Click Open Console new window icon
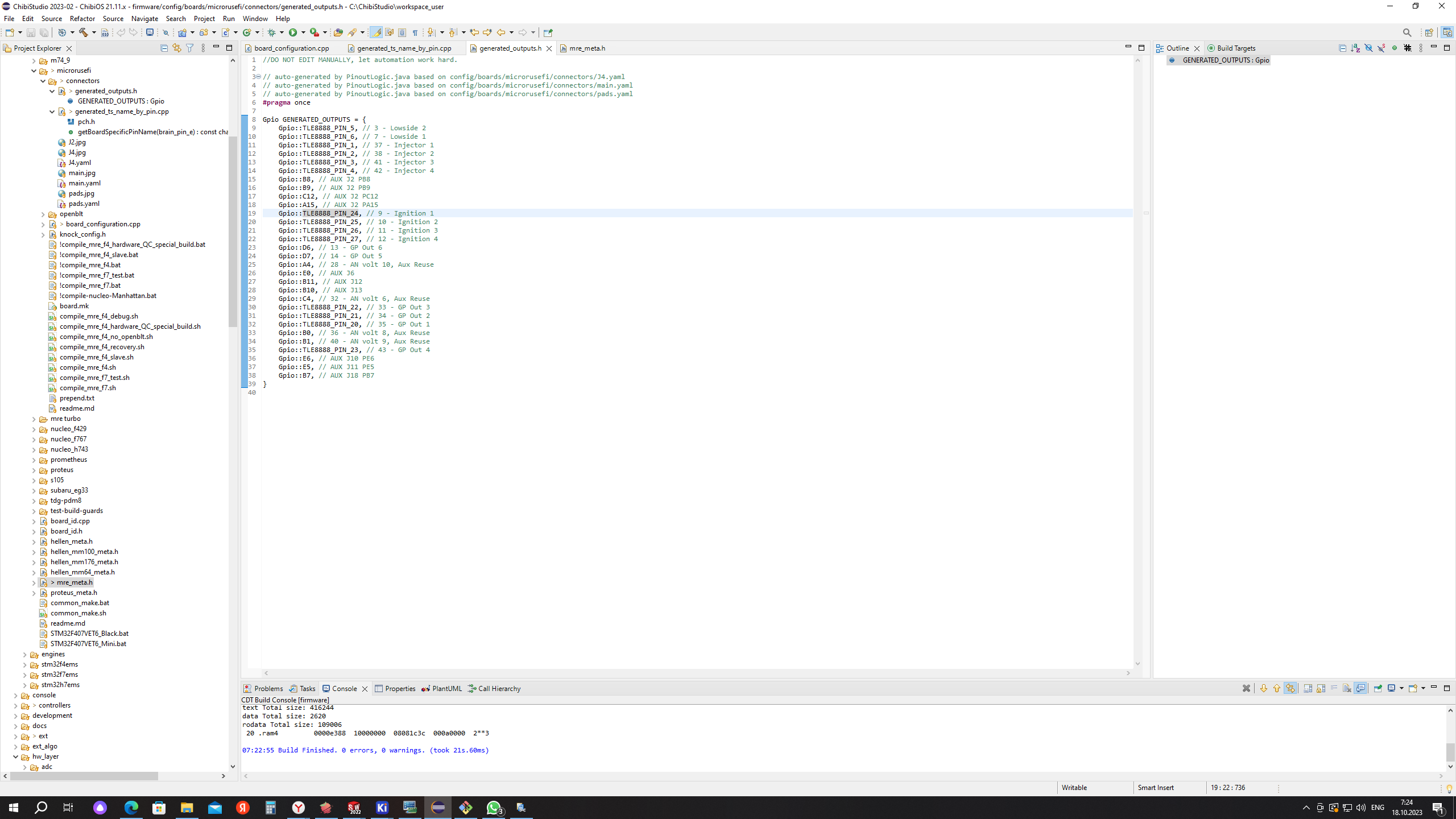 coord(1412,688)
